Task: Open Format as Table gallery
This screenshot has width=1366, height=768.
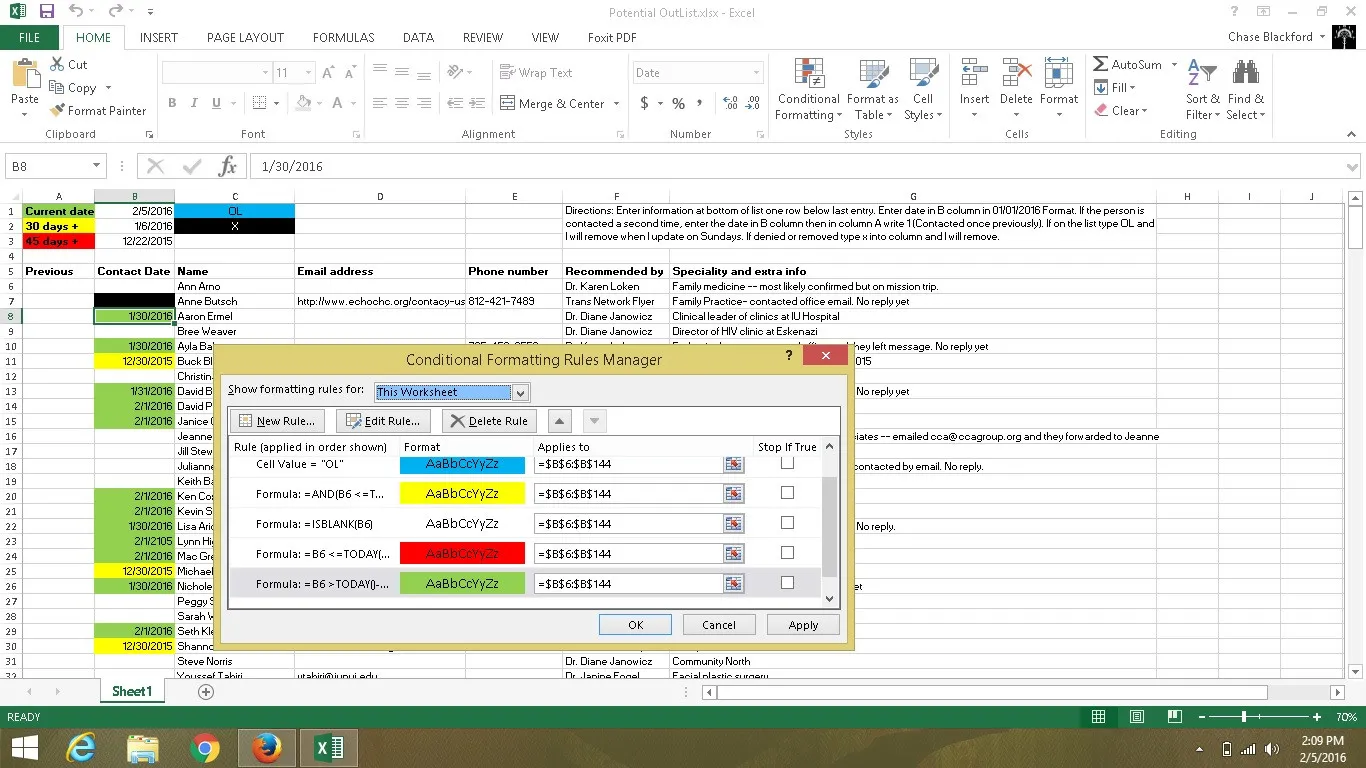Action: pyautogui.click(x=872, y=90)
